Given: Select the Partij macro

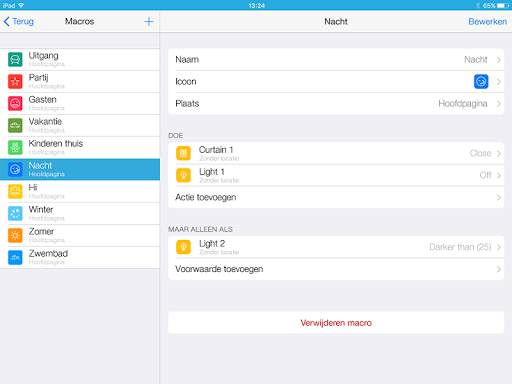Looking at the screenshot, I should pos(80,81).
